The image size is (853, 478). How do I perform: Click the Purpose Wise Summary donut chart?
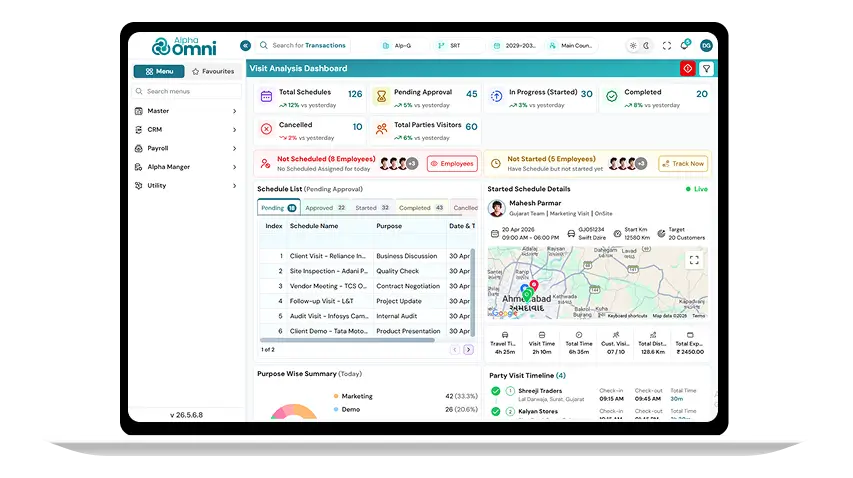point(294,412)
